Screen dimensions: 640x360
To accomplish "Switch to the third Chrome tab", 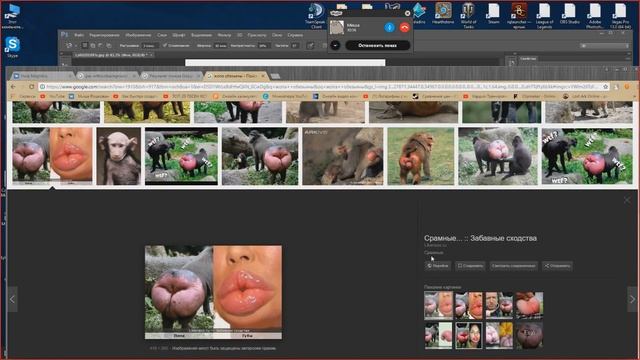I will [171, 76].
